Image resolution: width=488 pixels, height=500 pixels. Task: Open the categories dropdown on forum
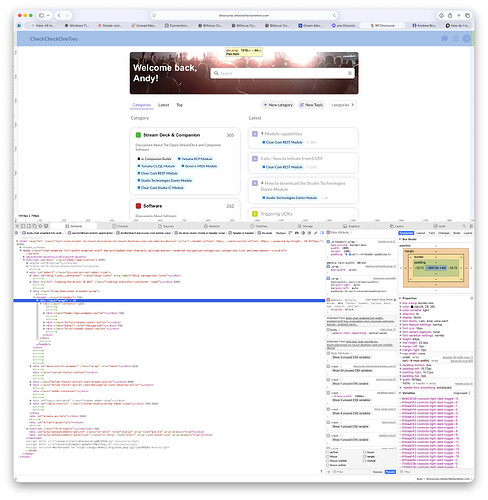343,105
